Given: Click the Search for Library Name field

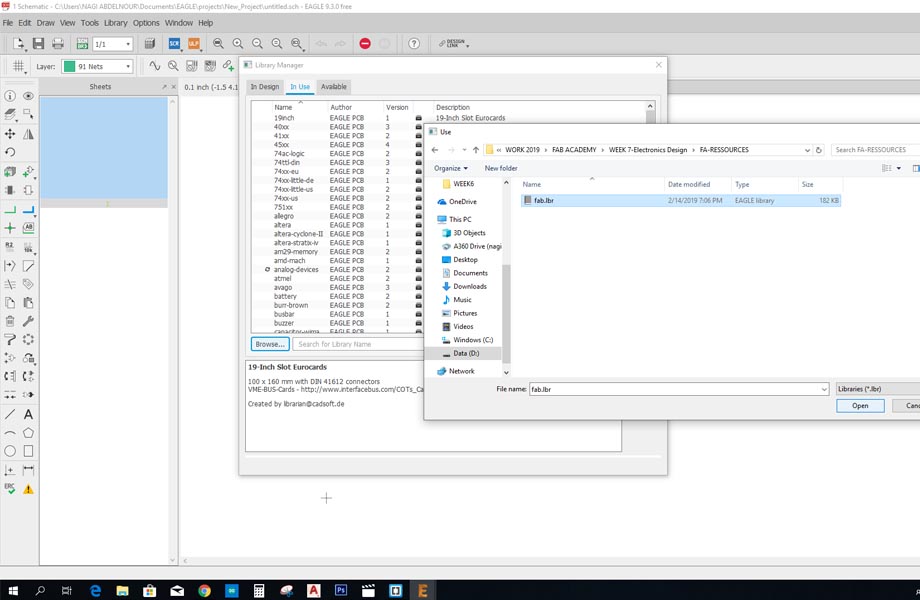Looking at the screenshot, I should click(x=358, y=344).
